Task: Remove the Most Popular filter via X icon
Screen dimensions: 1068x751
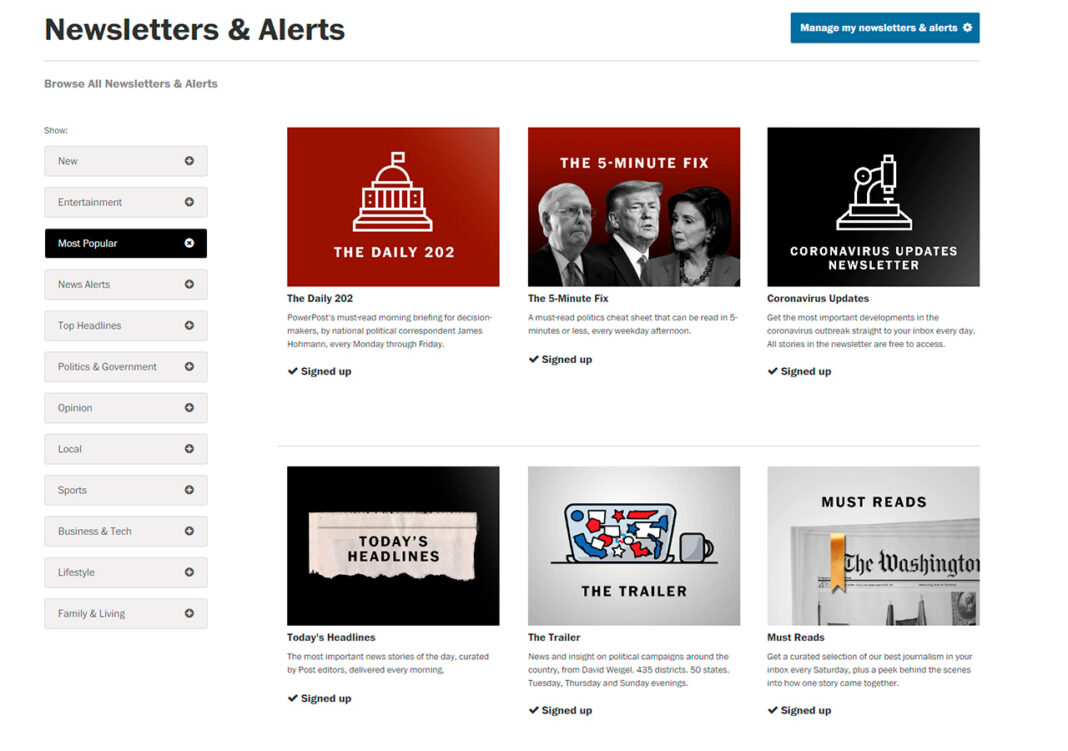Action: click(189, 243)
